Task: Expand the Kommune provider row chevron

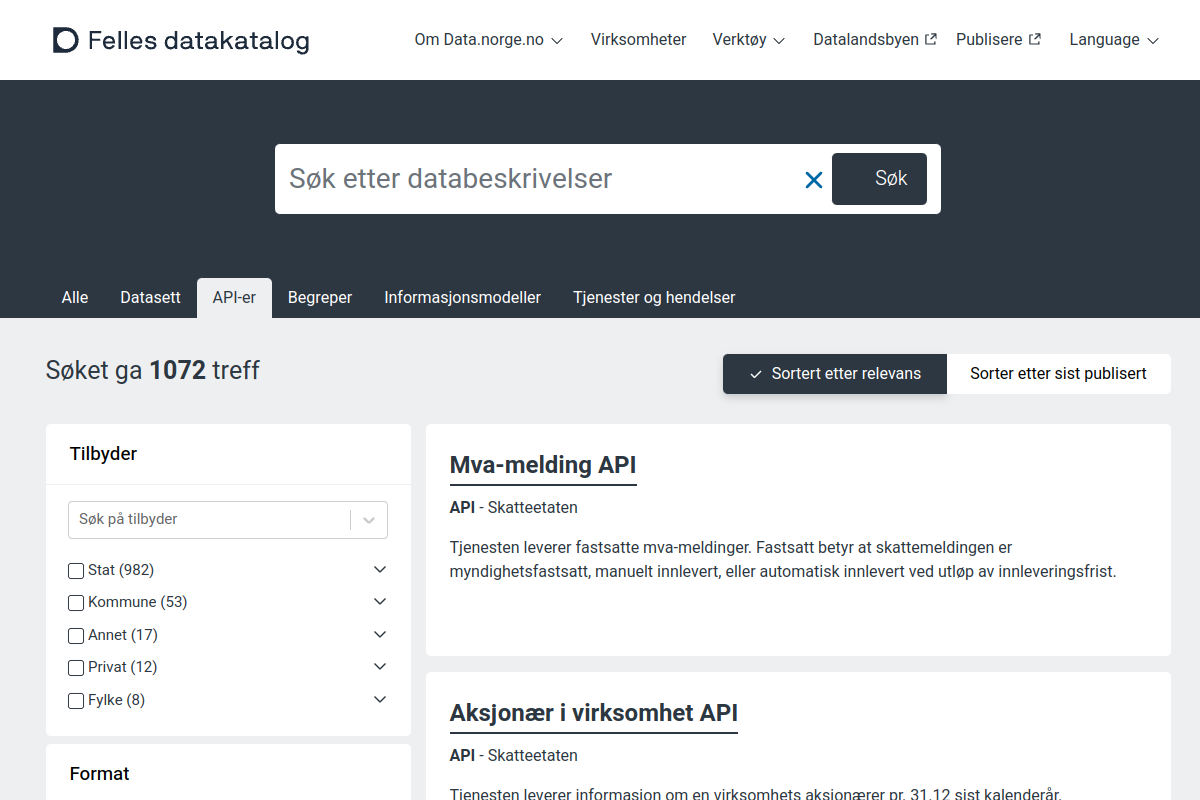Action: click(380, 601)
